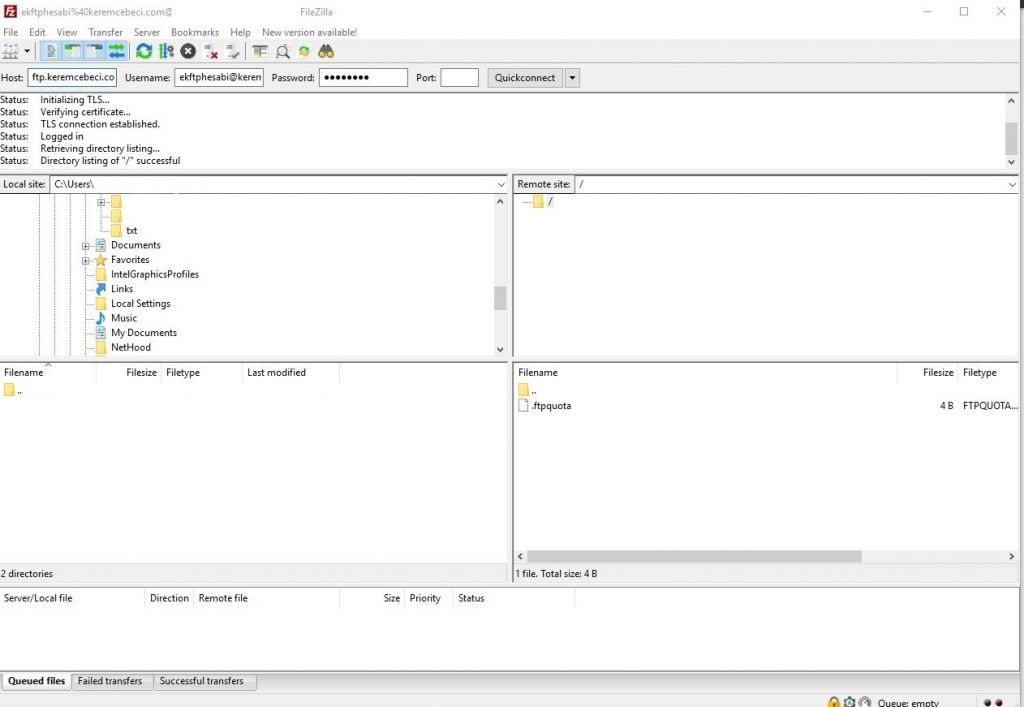Click the local tree vertical scrollbar thumb
The width and height of the screenshot is (1024, 707).
(500, 298)
